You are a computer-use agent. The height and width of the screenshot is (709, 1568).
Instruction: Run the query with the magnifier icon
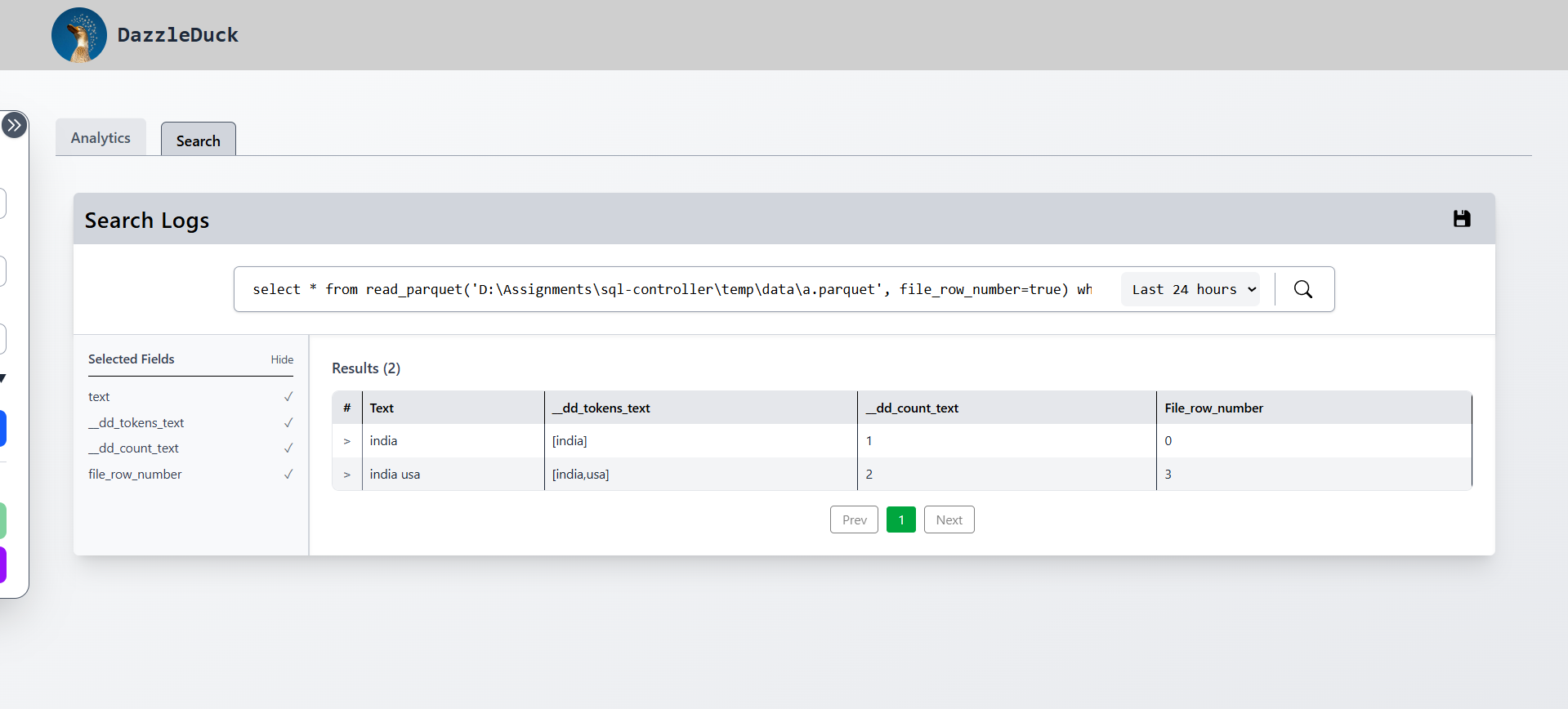[1303, 289]
